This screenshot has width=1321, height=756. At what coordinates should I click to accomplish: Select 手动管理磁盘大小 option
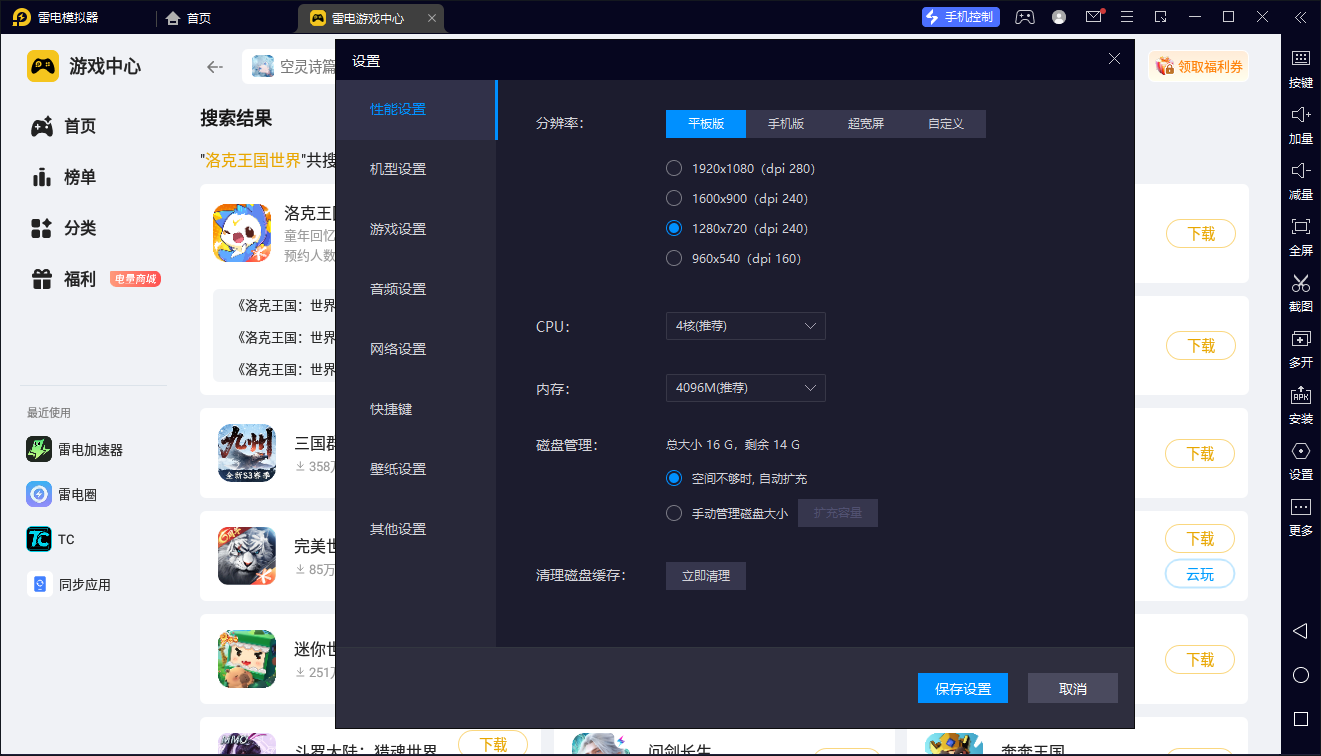click(x=727, y=514)
